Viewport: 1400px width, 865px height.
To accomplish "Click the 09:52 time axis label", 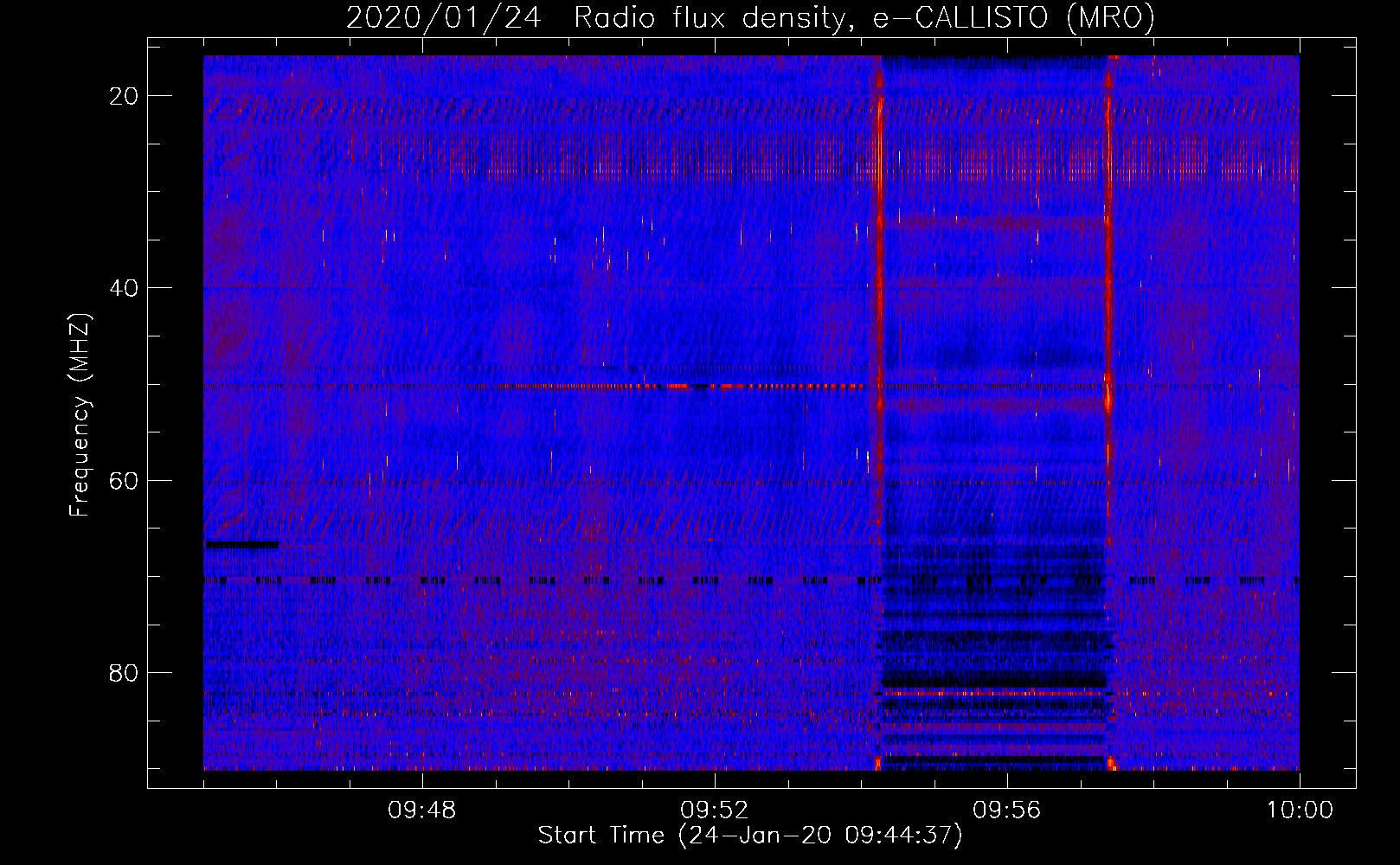I will pyautogui.click(x=715, y=811).
